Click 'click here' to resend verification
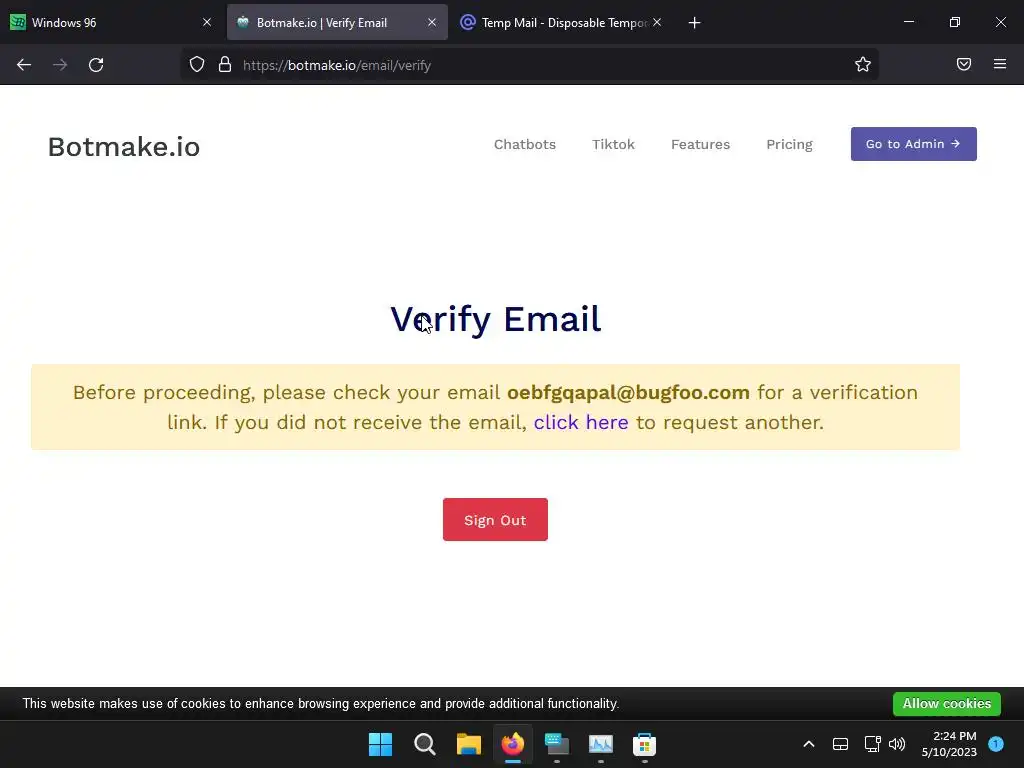This screenshot has width=1024, height=768. pos(581,423)
